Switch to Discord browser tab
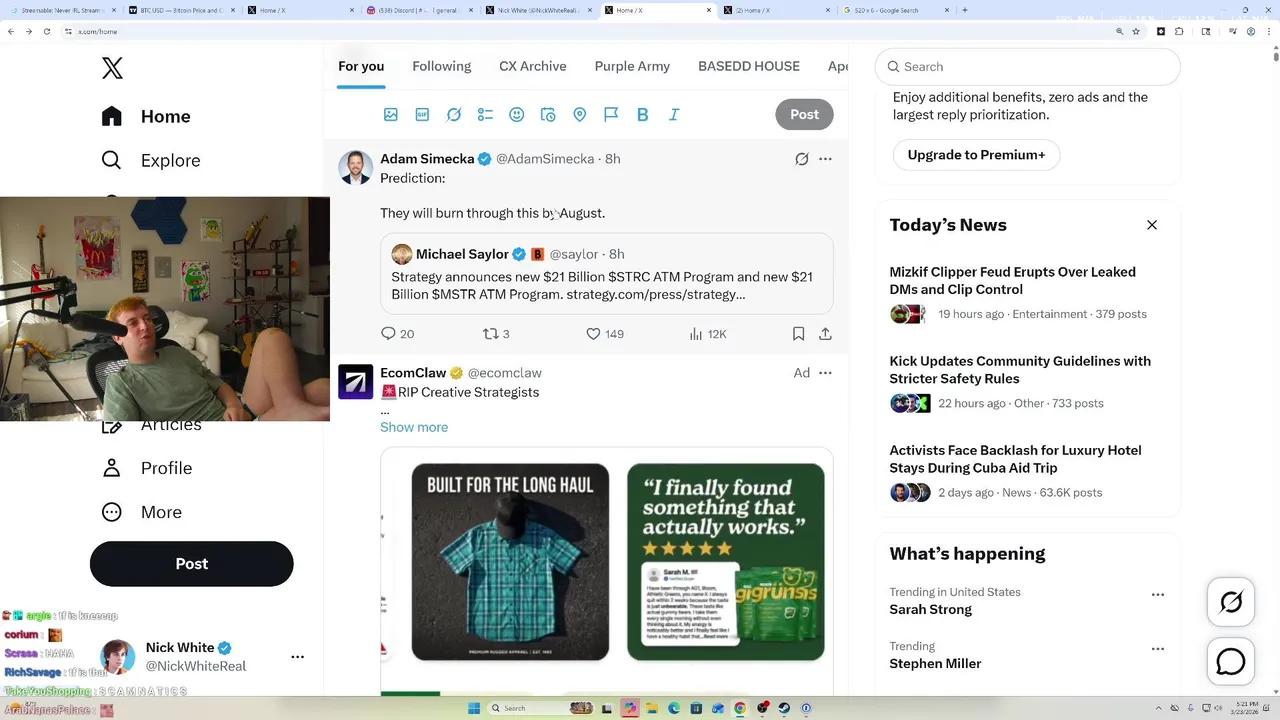 pos(420,10)
